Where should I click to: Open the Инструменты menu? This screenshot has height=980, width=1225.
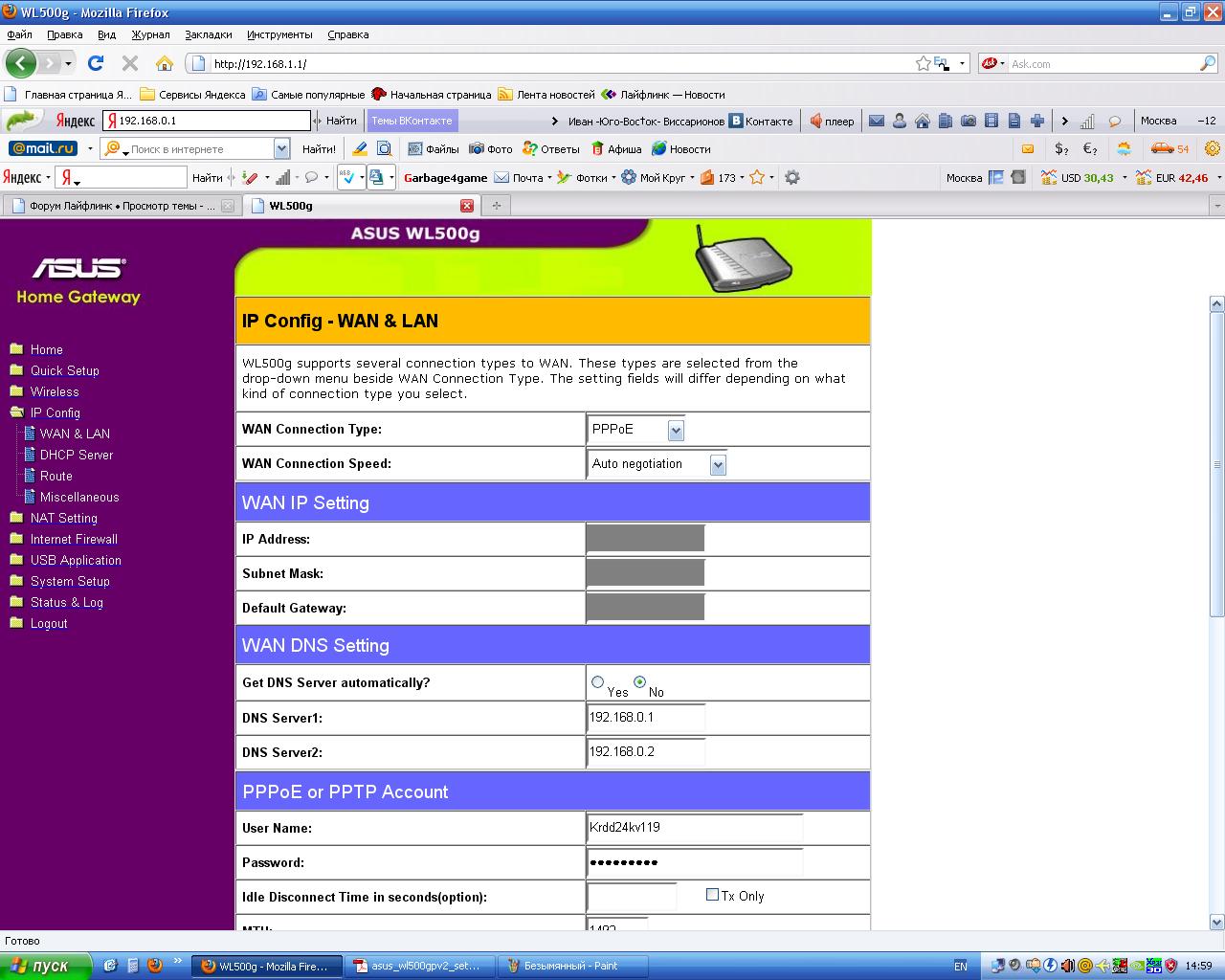pos(279,34)
